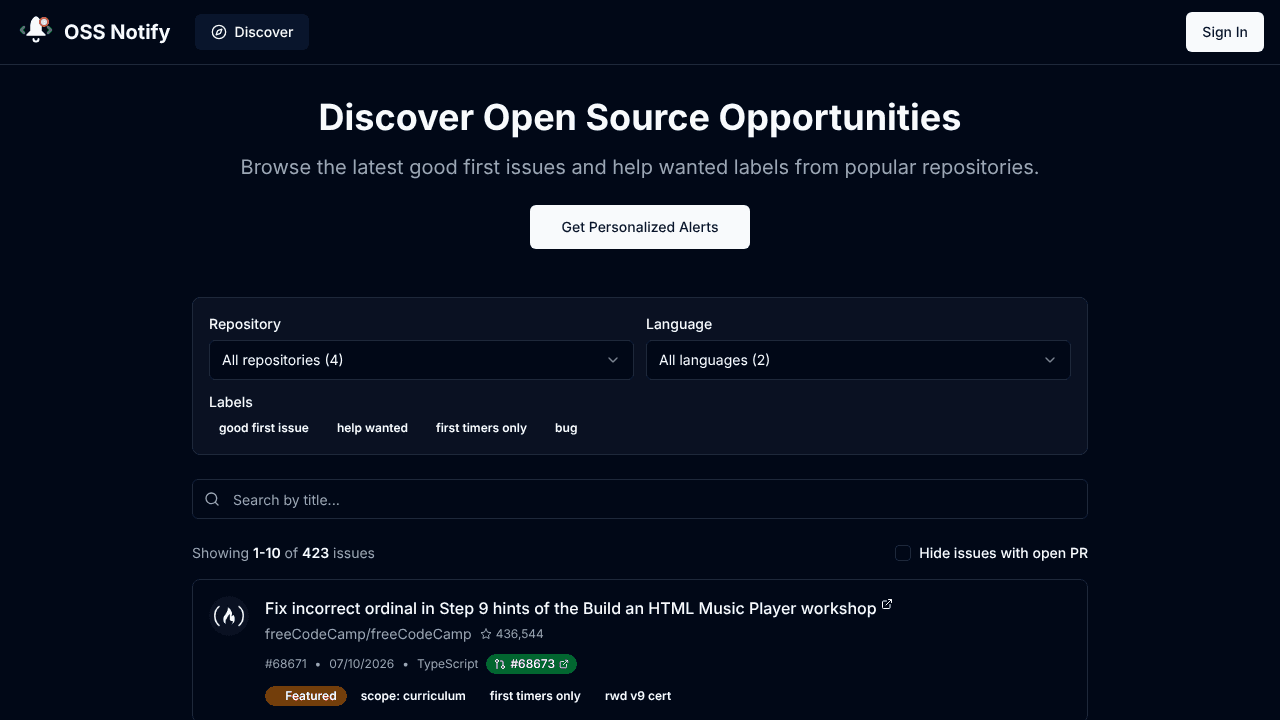Click the Sign In button
The image size is (1280, 720).
[x=1224, y=32]
